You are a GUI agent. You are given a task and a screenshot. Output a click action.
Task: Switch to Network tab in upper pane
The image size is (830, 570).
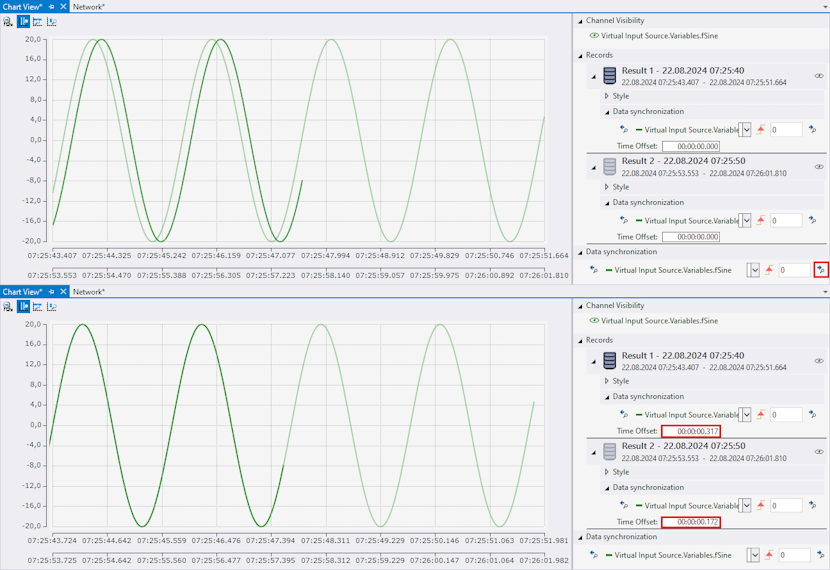pos(89,7)
